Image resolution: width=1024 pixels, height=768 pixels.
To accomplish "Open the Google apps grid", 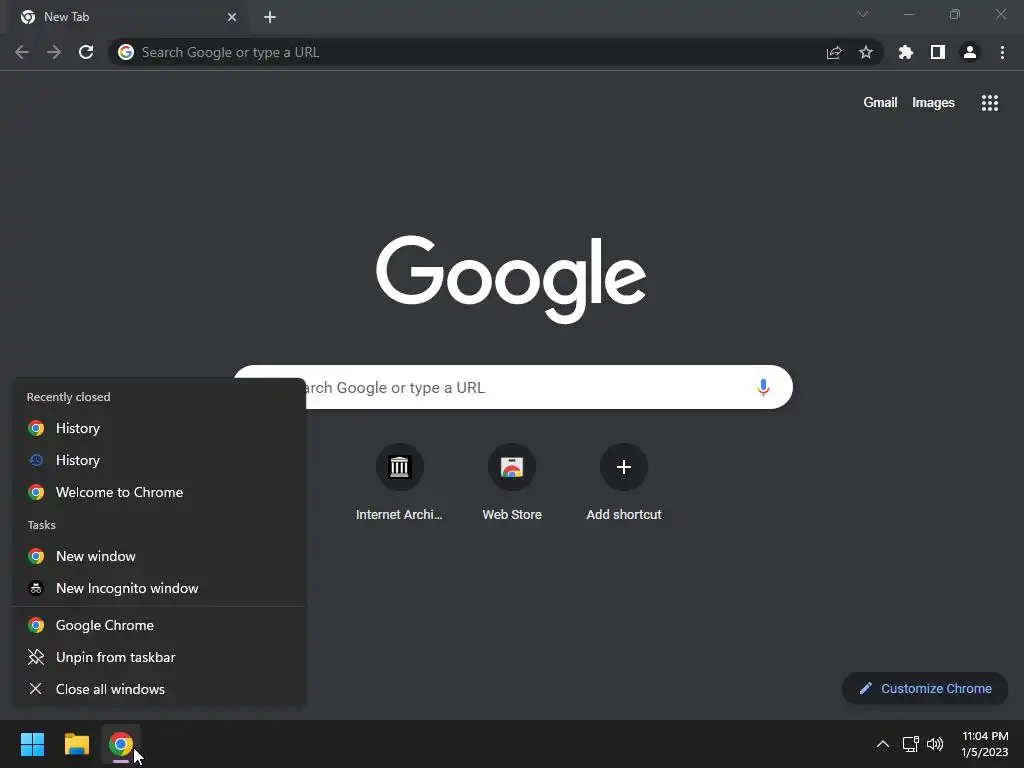I will (990, 103).
